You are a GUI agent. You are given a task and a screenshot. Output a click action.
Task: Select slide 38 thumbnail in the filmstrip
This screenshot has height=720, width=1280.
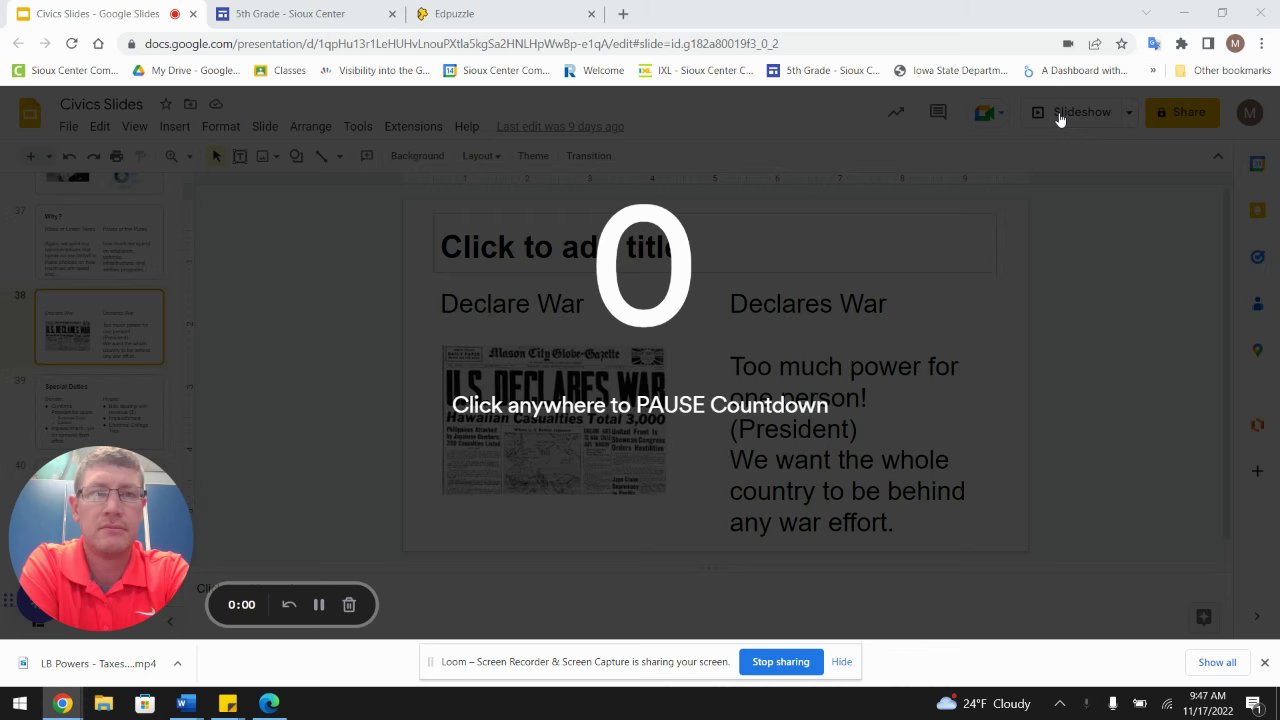pyautogui.click(x=99, y=327)
